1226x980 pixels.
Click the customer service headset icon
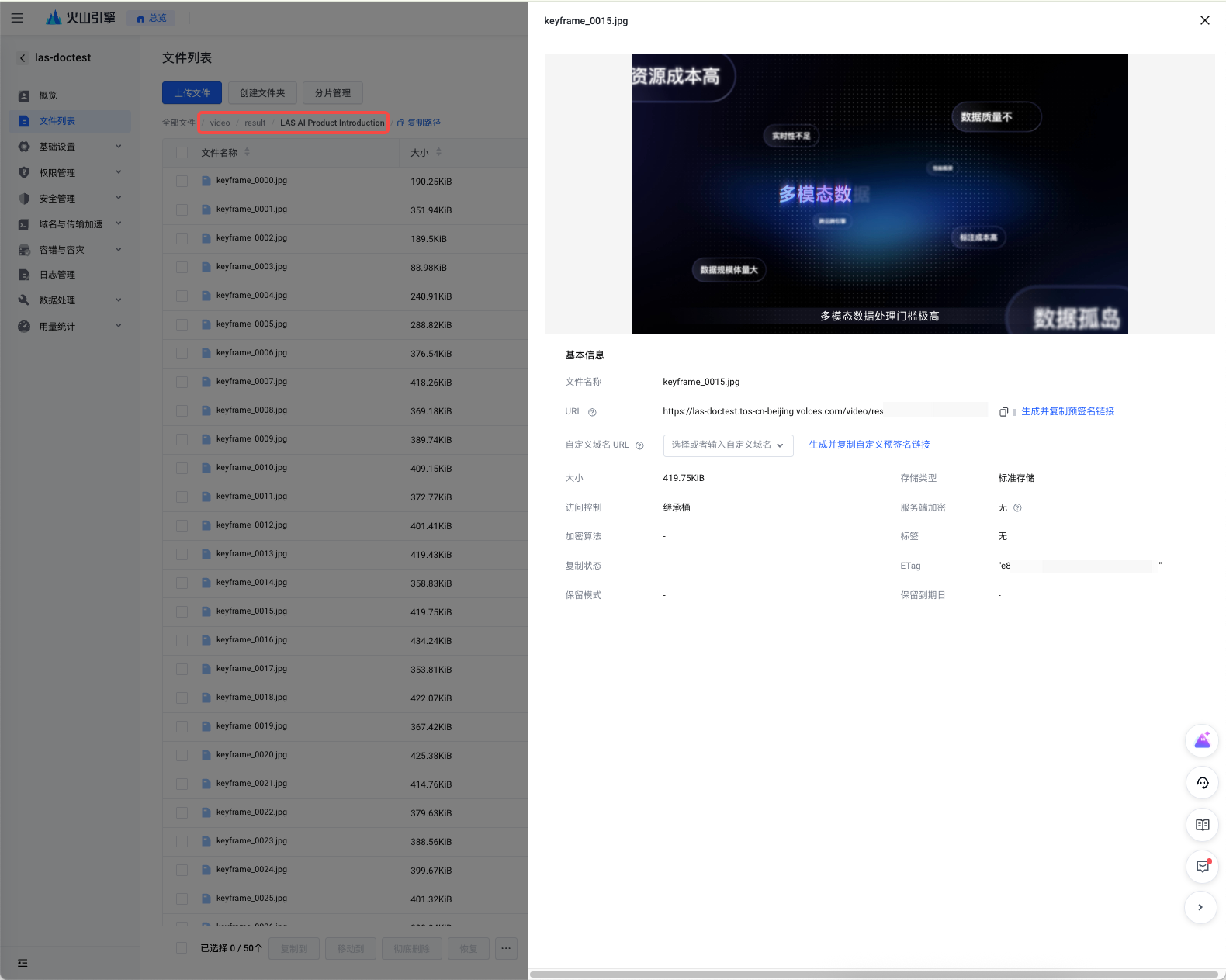pos(1202,783)
